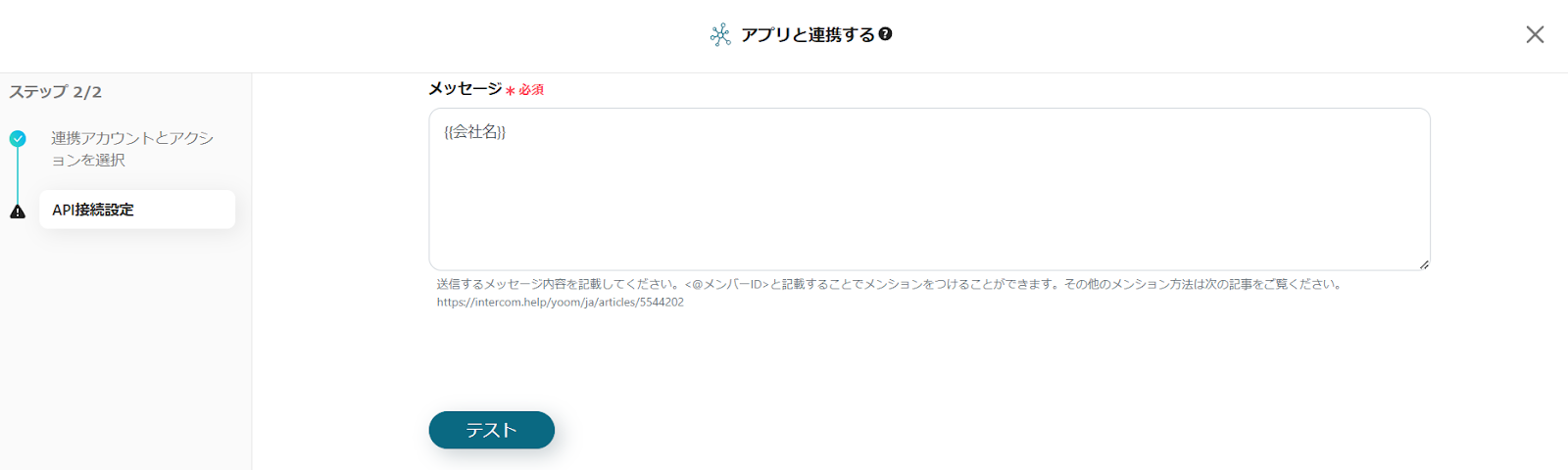The height and width of the screenshot is (470, 1568).
Task: Focus the メッセージ text area
Action: tap(929, 189)
